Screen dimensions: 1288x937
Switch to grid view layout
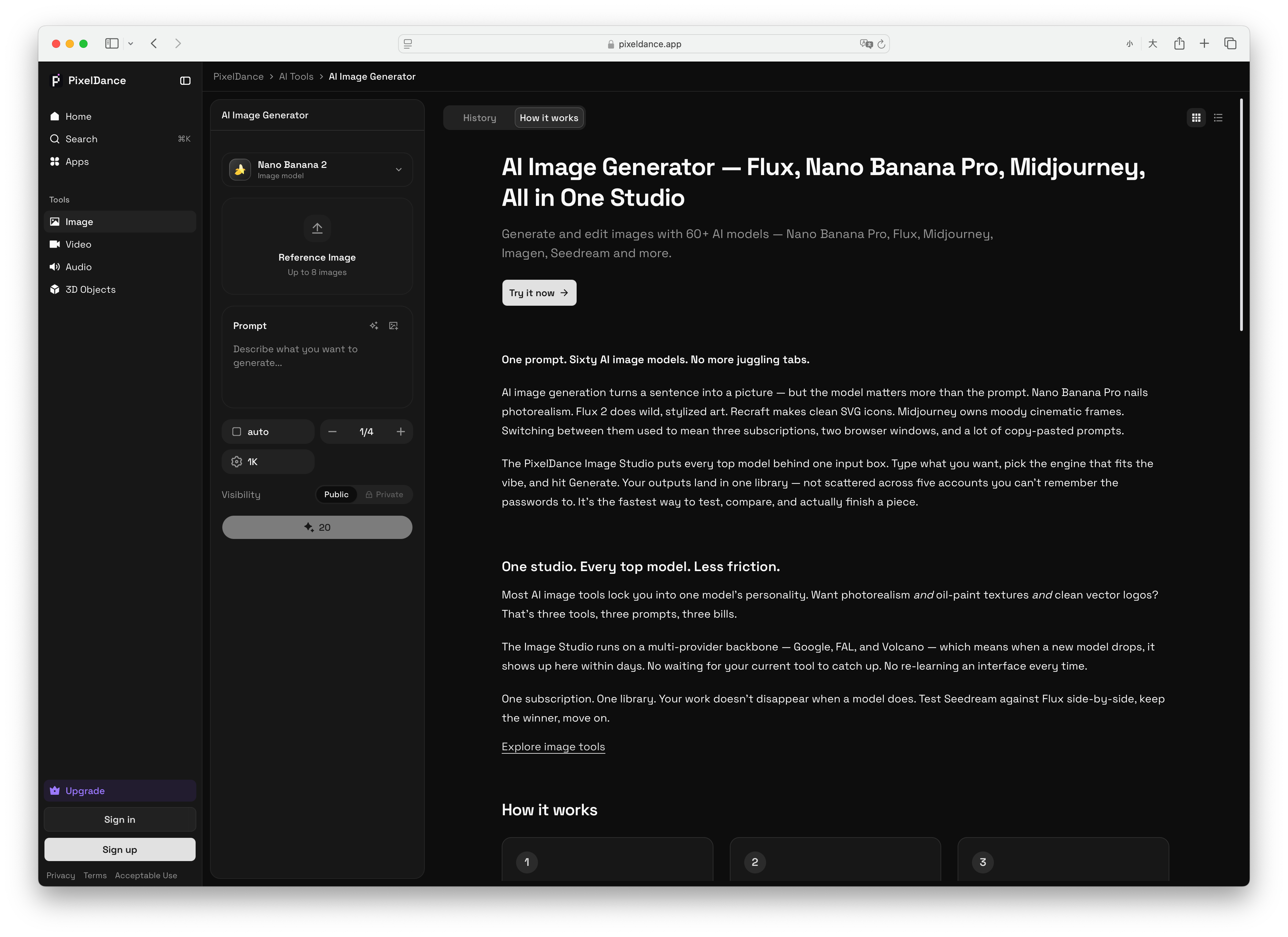(x=1196, y=118)
